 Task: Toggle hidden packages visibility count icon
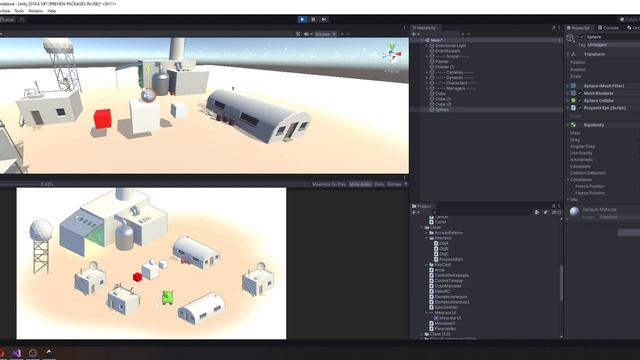tap(556, 212)
